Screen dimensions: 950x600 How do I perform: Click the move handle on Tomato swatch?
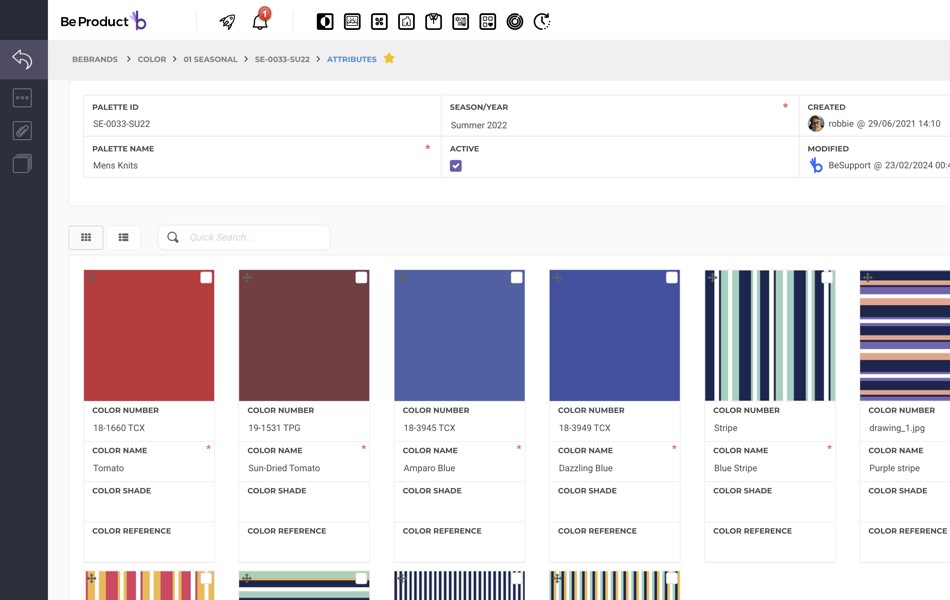(x=92, y=278)
